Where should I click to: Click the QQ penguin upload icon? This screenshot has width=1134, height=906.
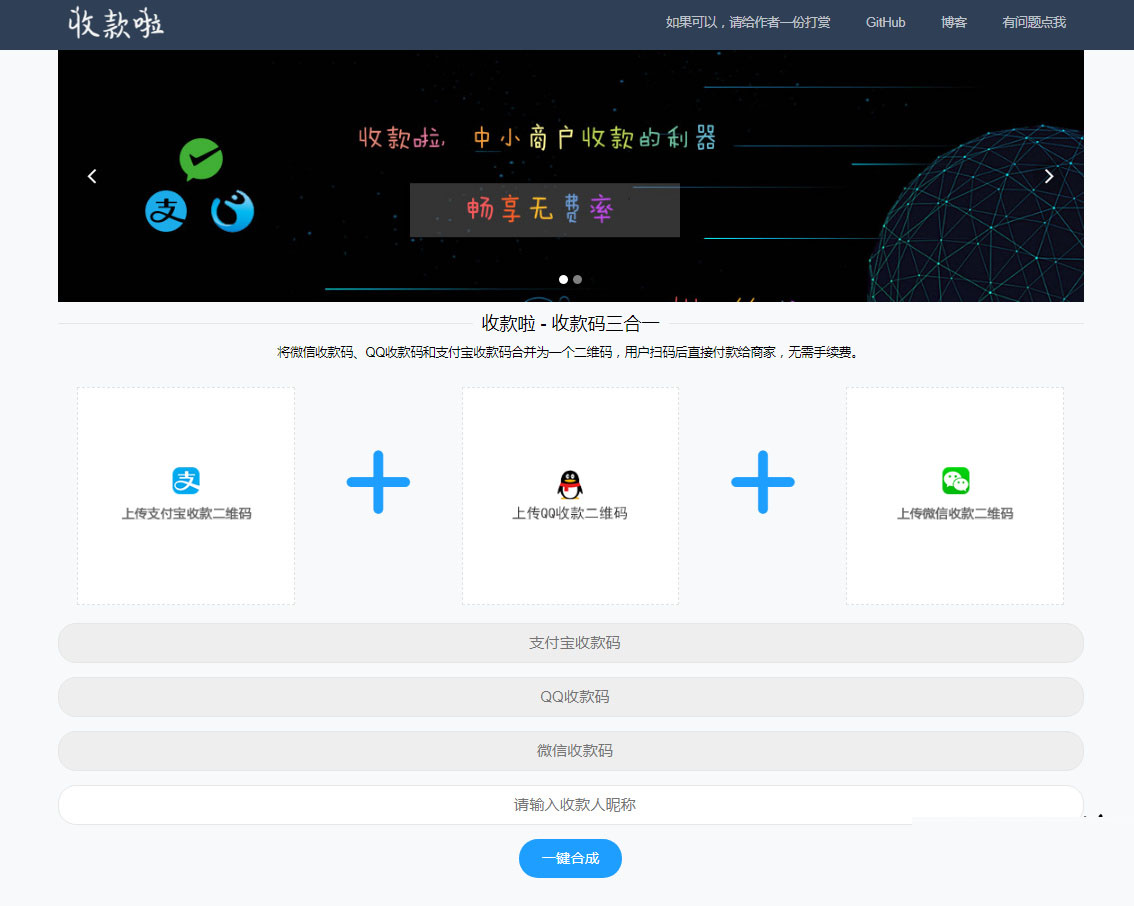coord(570,484)
